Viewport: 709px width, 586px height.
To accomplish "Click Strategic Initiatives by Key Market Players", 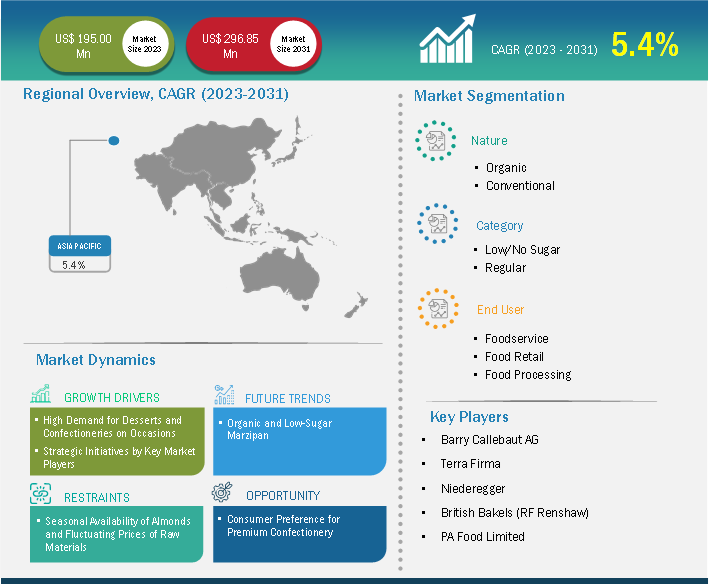I will pos(119,458).
